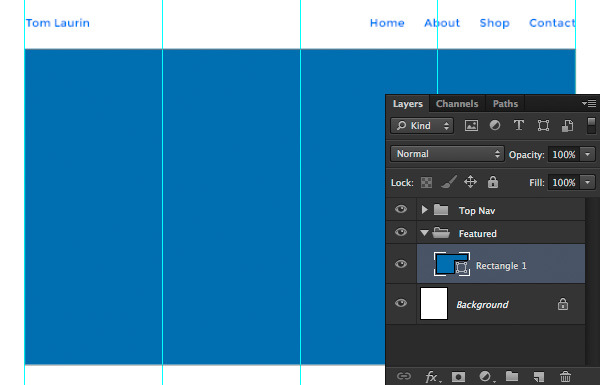Select the Featured group name

(478, 233)
